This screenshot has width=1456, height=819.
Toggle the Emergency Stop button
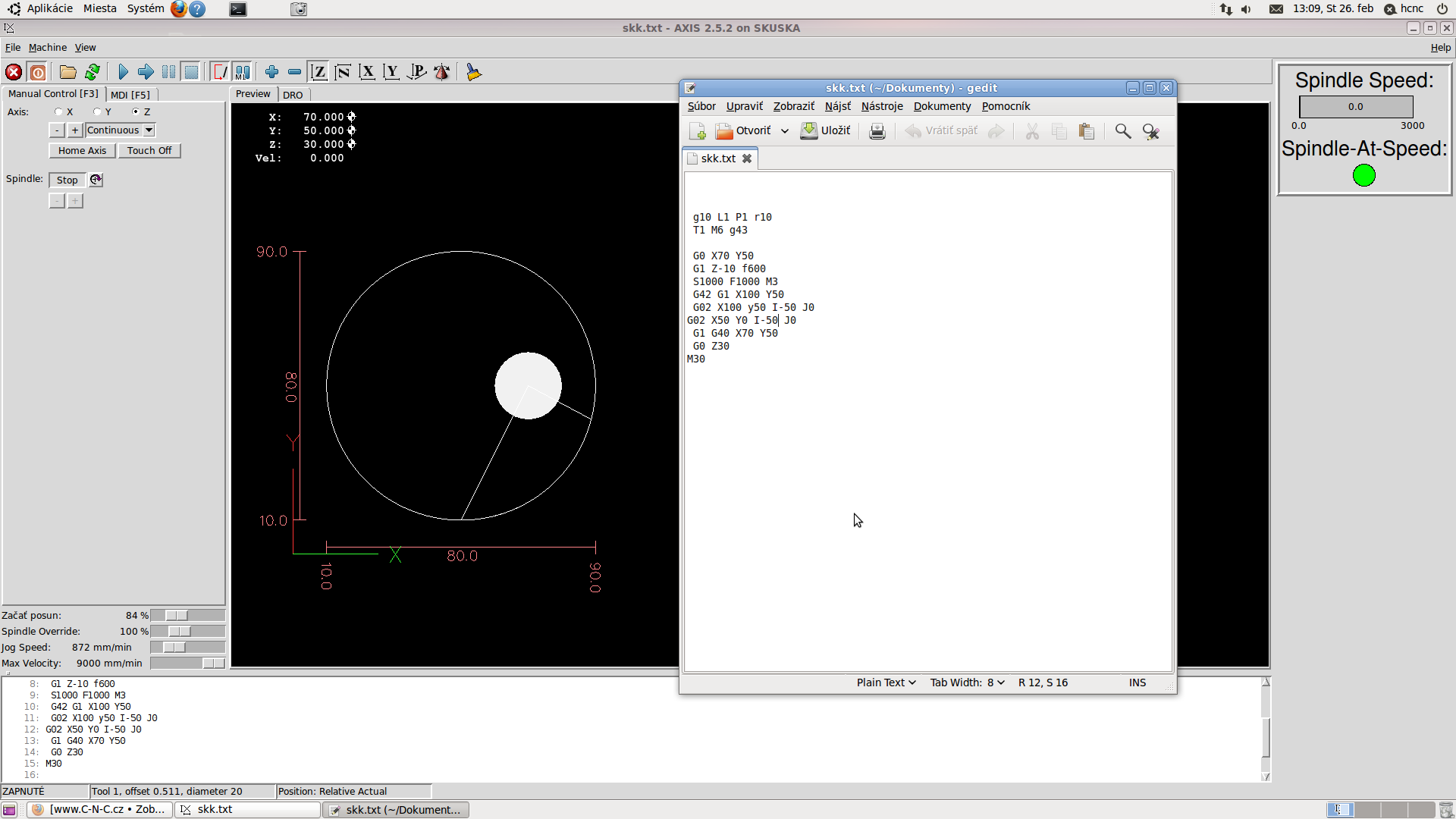click(x=13, y=72)
